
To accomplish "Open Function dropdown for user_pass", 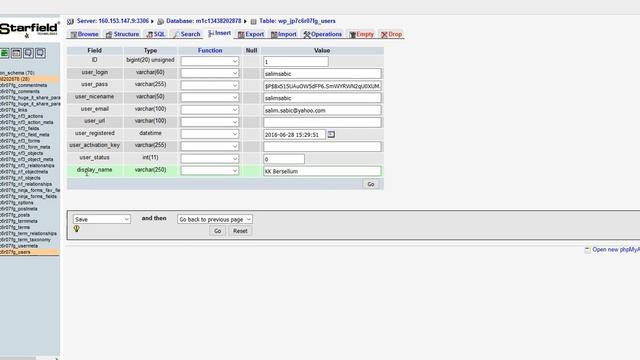I will (x=210, y=86).
